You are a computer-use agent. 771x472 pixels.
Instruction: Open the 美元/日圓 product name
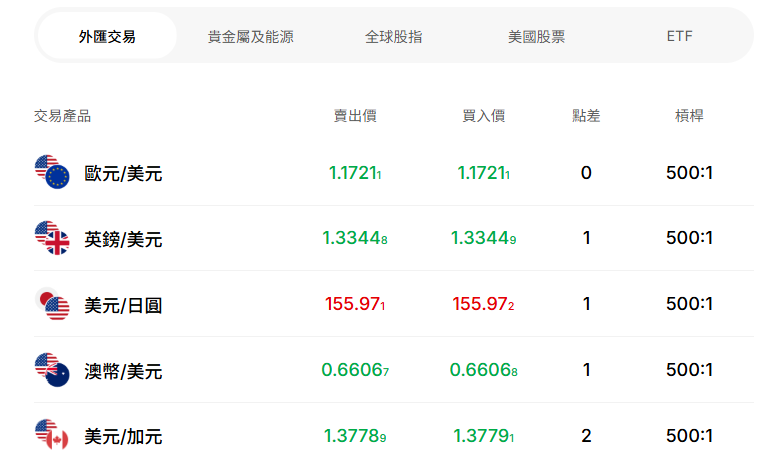tap(123, 305)
